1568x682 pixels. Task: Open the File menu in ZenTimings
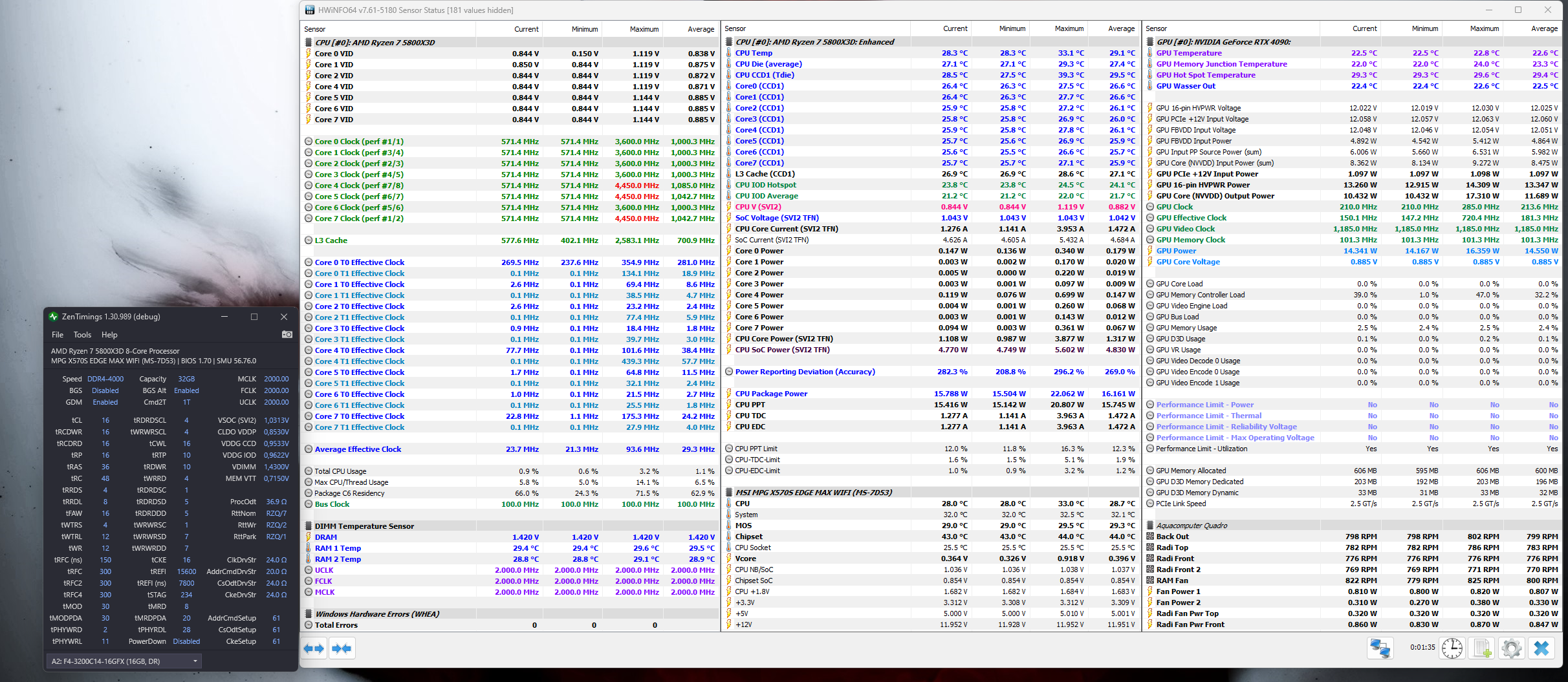tap(58, 335)
